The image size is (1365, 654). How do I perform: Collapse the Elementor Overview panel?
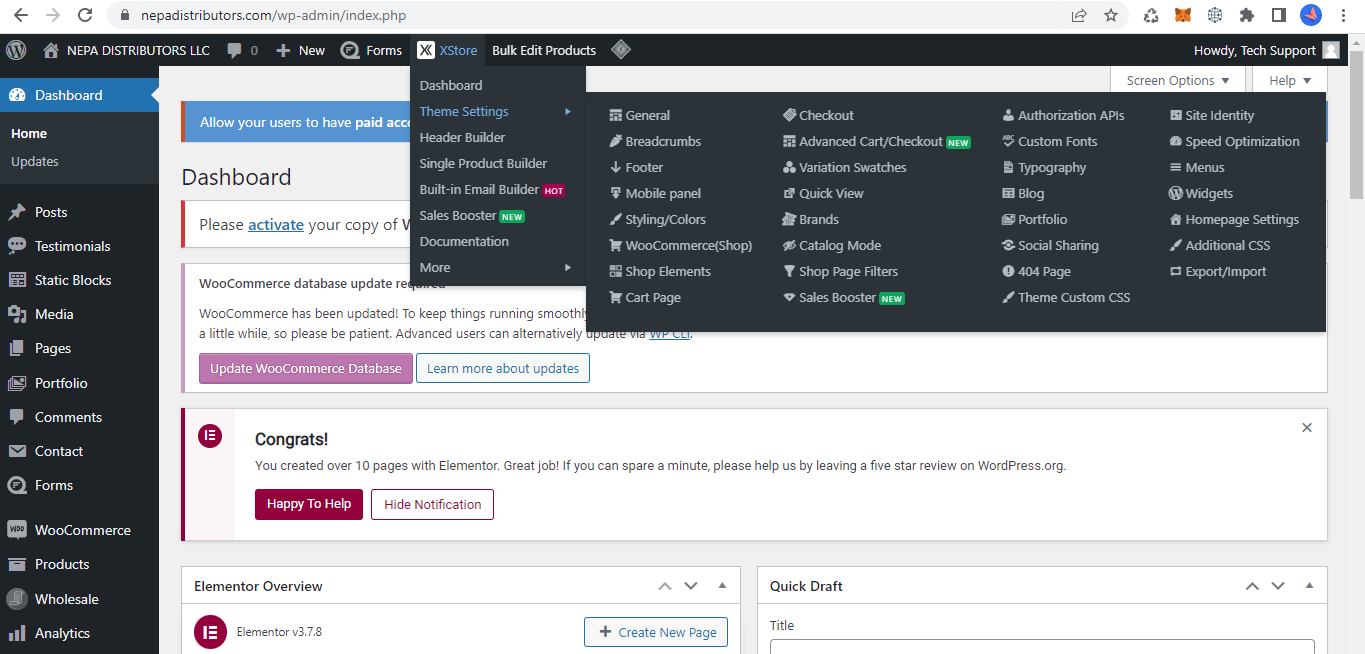click(x=721, y=586)
